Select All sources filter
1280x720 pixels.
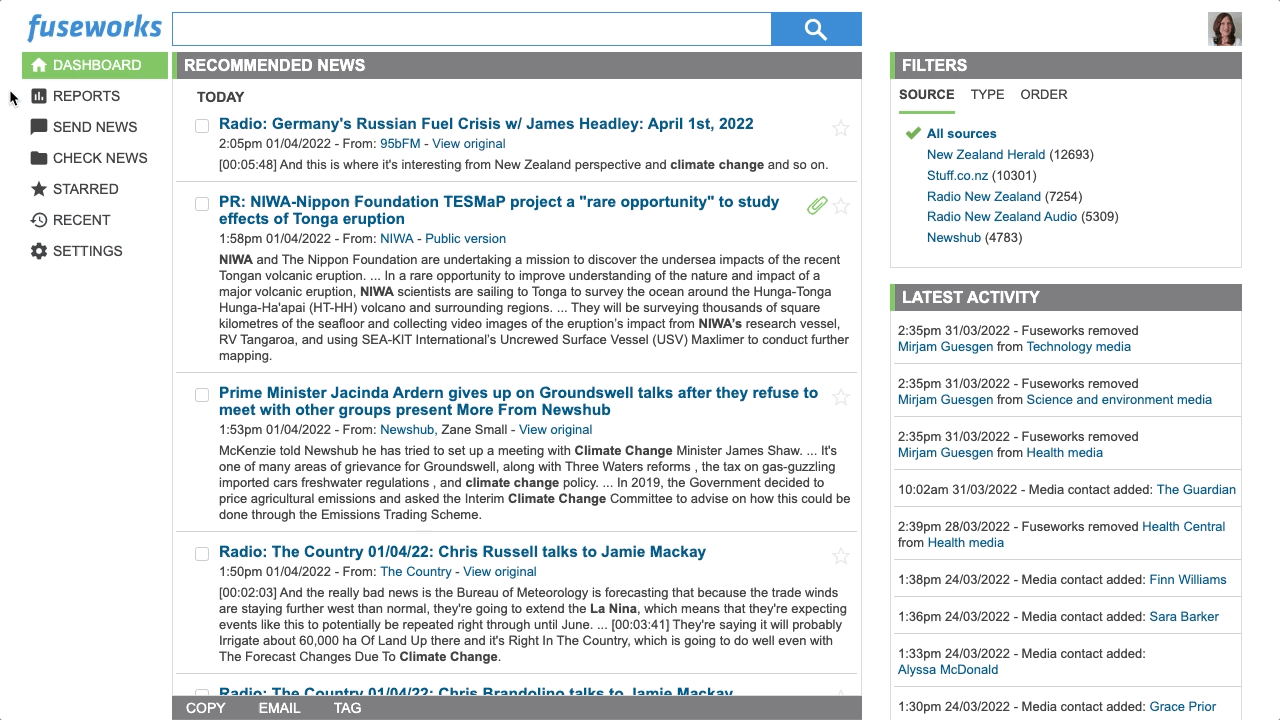coord(961,133)
